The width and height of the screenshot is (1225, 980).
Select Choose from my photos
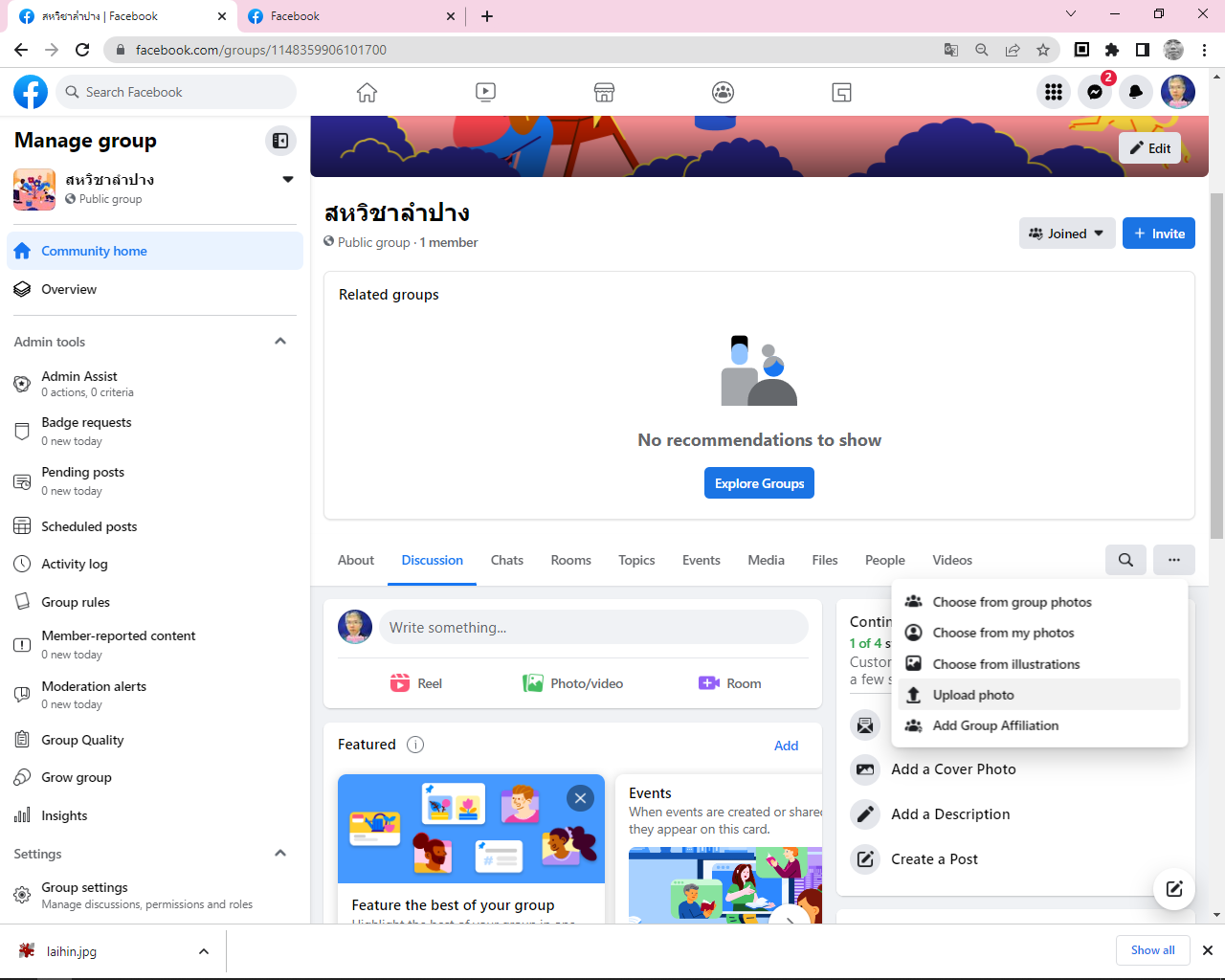[1039, 633]
